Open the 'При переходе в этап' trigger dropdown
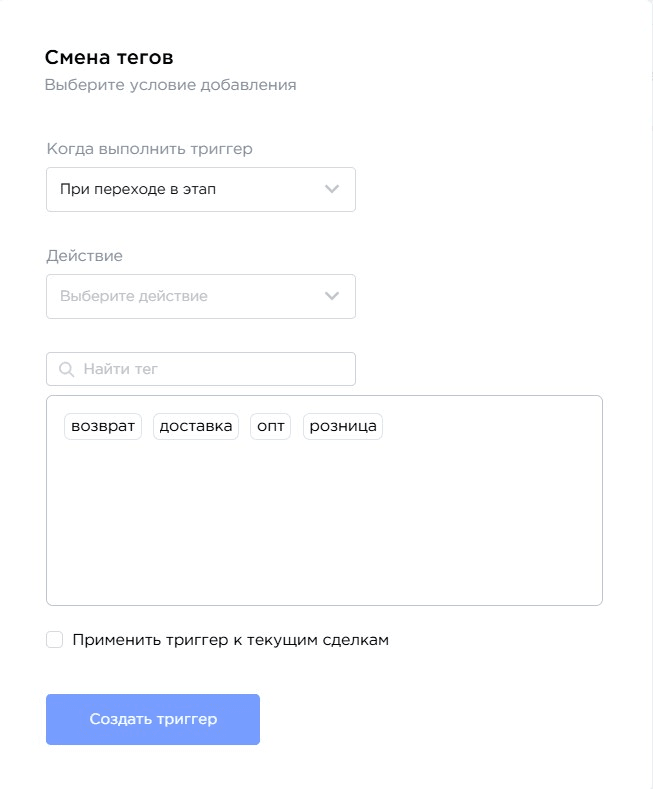The height and width of the screenshot is (789, 653). click(200, 189)
